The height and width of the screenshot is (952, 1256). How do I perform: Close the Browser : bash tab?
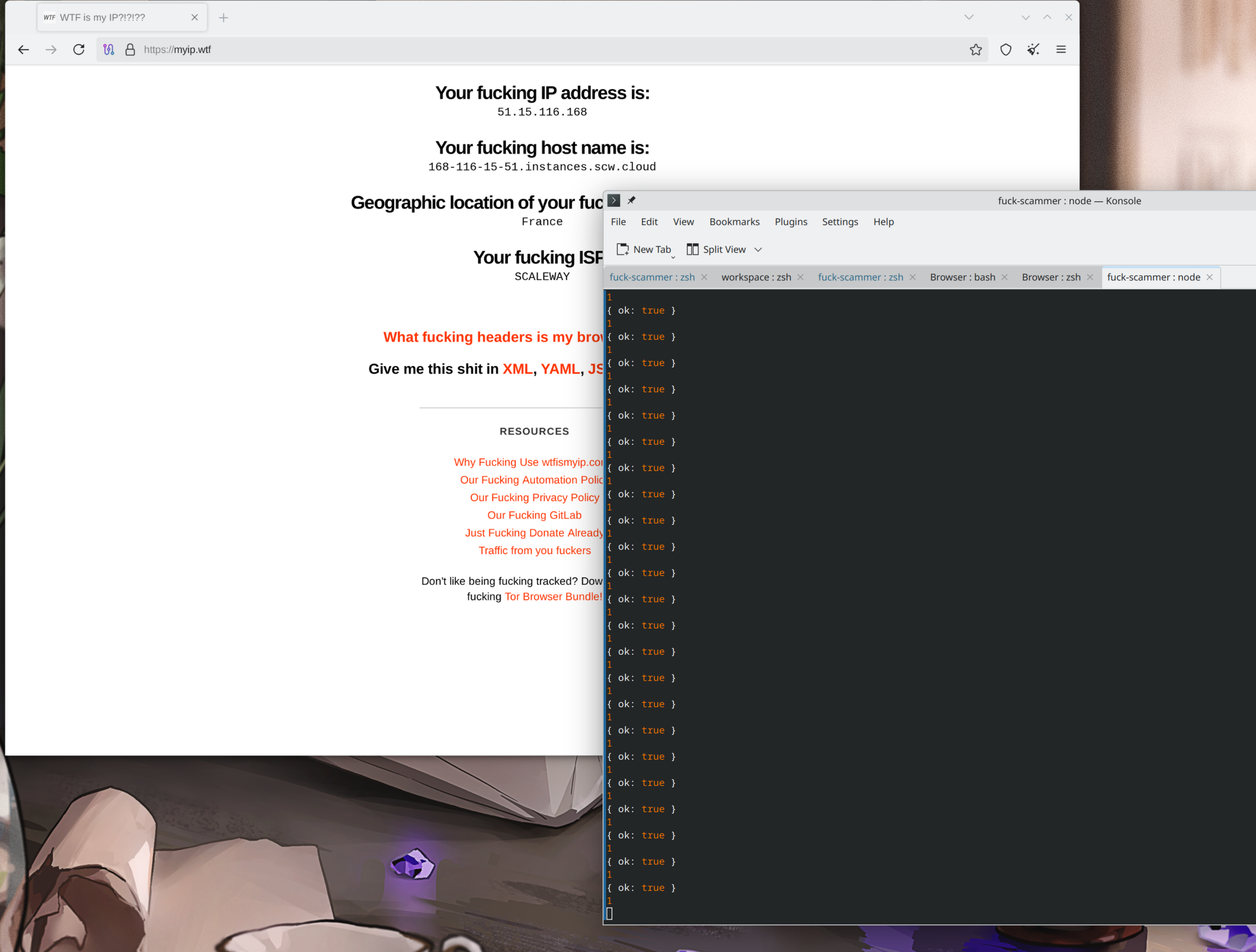(1004, 277)
